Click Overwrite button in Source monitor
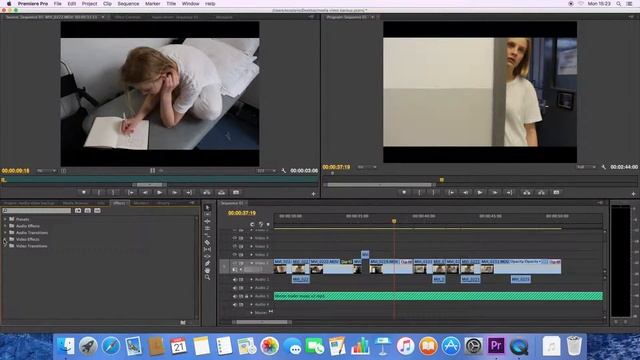 [221, 193]
